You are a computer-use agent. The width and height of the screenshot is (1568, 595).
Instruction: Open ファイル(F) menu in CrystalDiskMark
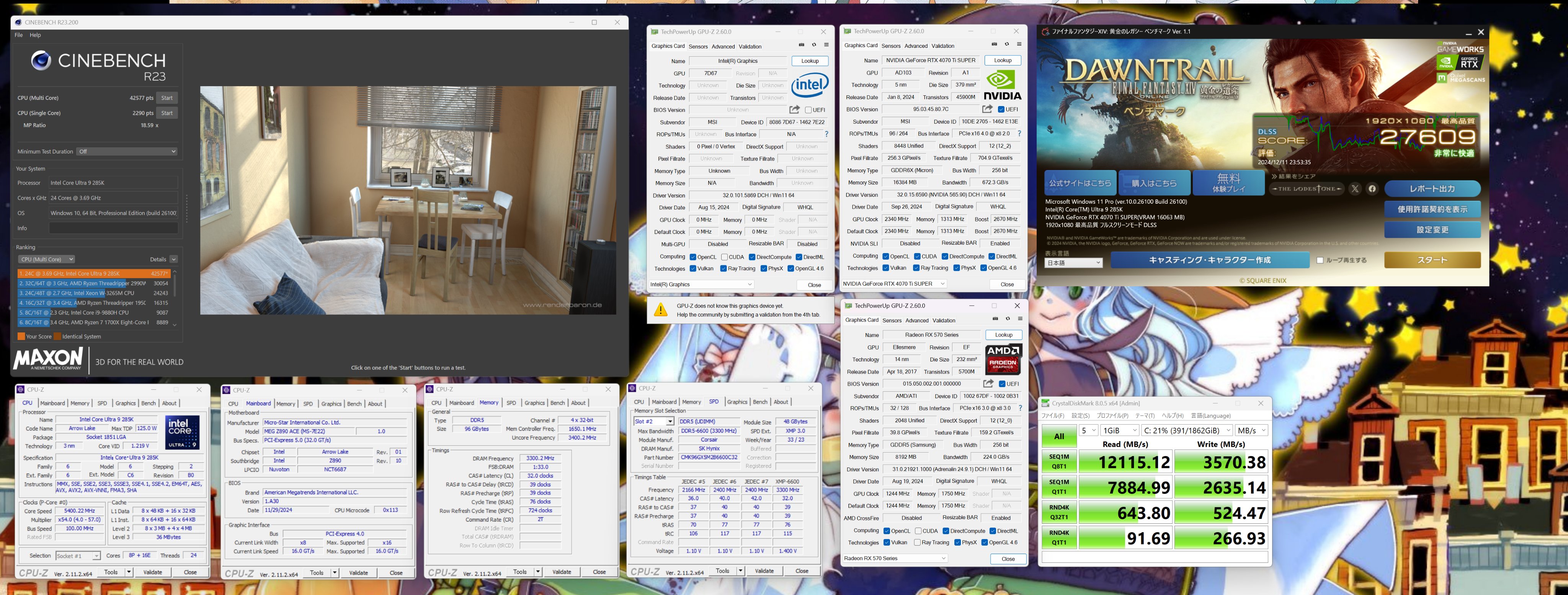click(1053, 416)
